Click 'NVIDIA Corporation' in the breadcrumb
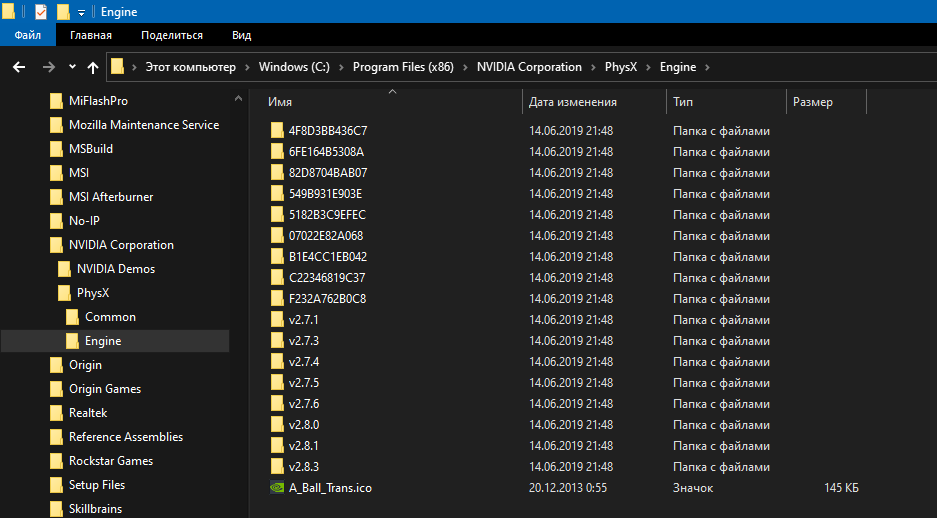937x518 pixels. [529, 67]
